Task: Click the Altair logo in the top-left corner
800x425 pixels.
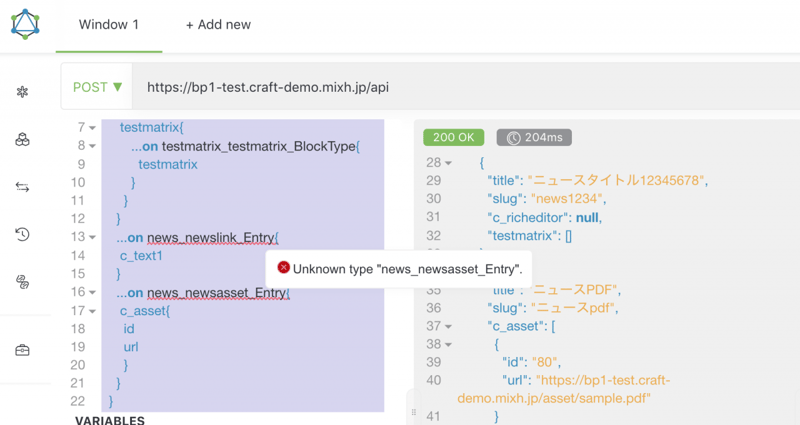Action: point(26,24)
